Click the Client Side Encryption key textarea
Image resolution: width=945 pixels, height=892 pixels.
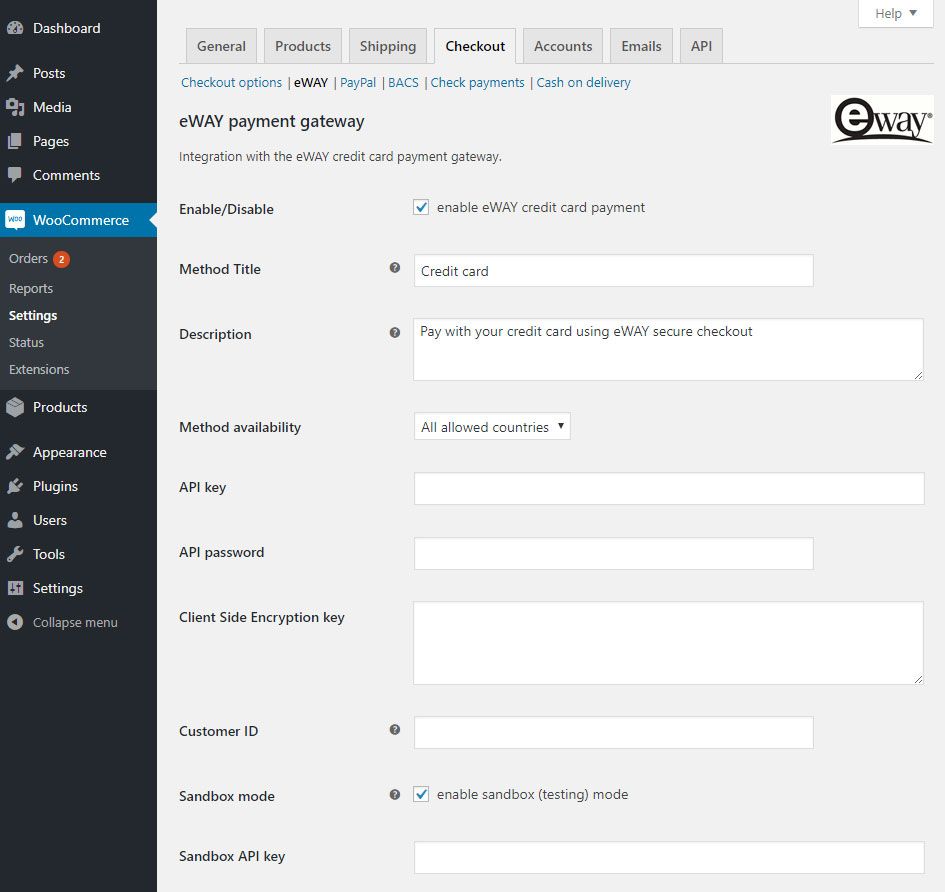668,643
